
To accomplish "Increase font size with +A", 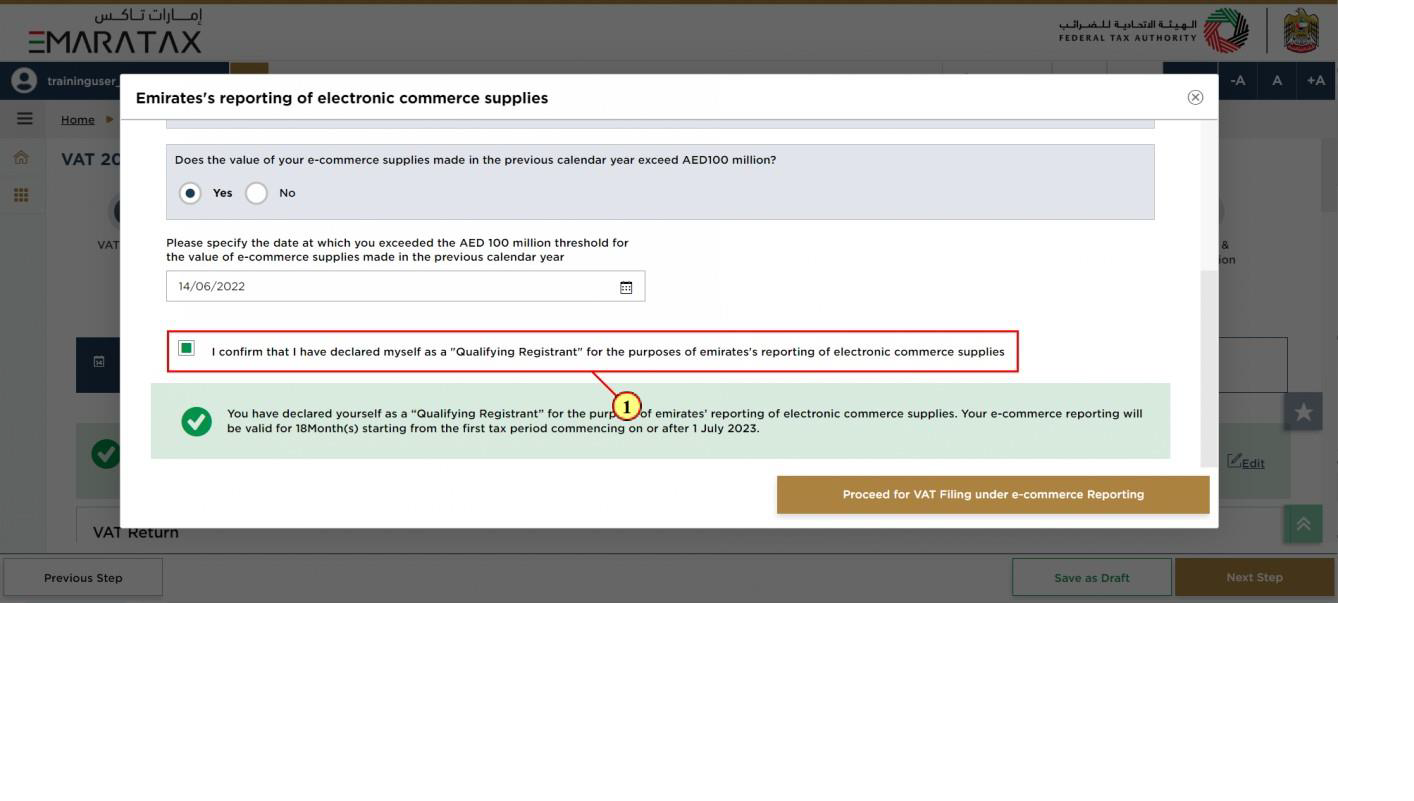I will click(x=1316, y=81).
